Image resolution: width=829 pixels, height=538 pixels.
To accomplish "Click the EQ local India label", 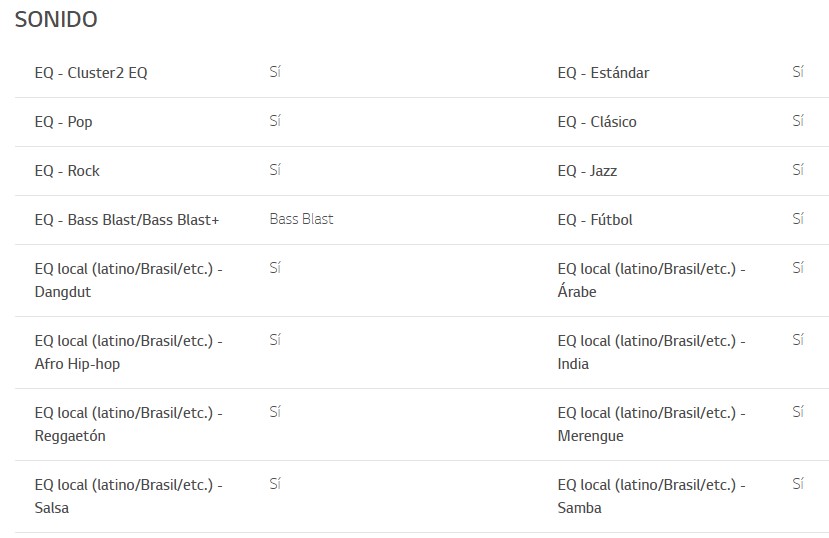I will (651, 352).
